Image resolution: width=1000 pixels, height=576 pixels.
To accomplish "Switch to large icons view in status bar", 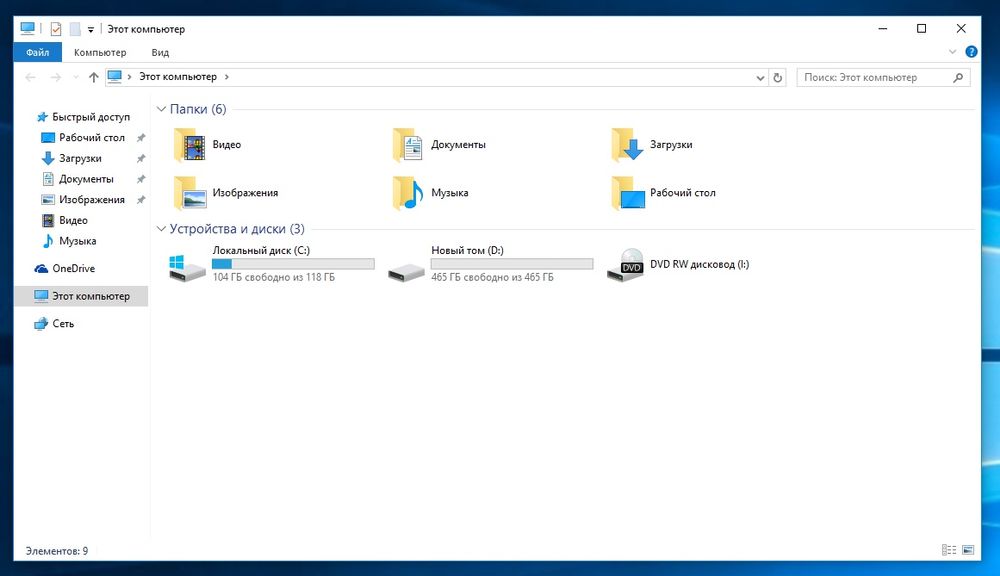I will [x=968, y=550].
